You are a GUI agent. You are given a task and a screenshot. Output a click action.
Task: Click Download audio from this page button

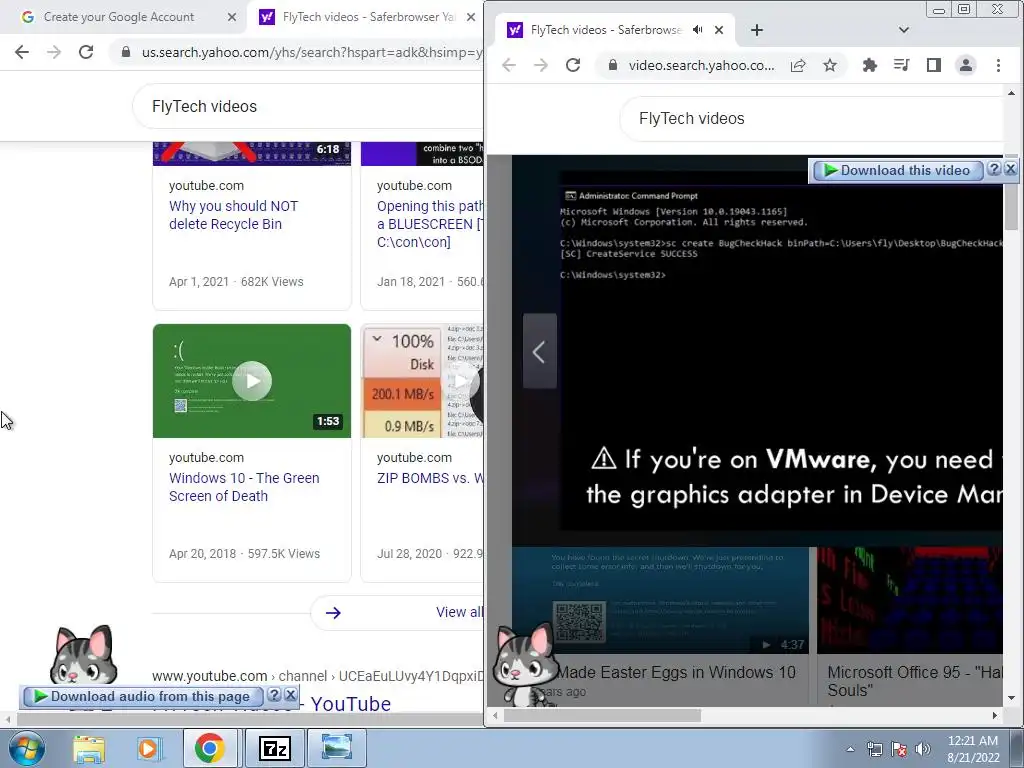[143, 697]
